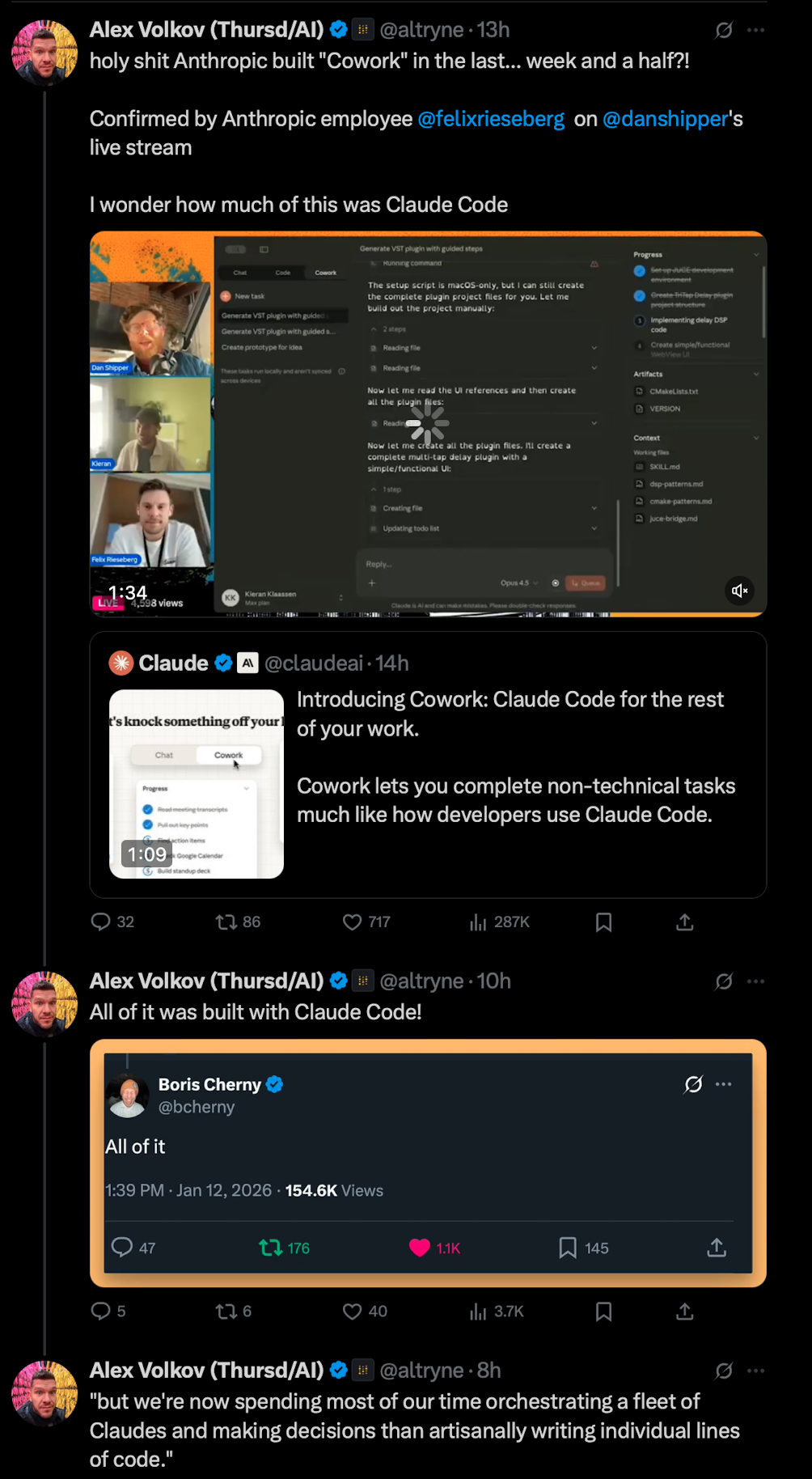Open the bookmark icon on Claude's tweet
812x1479 pixels.
(603, 922)
